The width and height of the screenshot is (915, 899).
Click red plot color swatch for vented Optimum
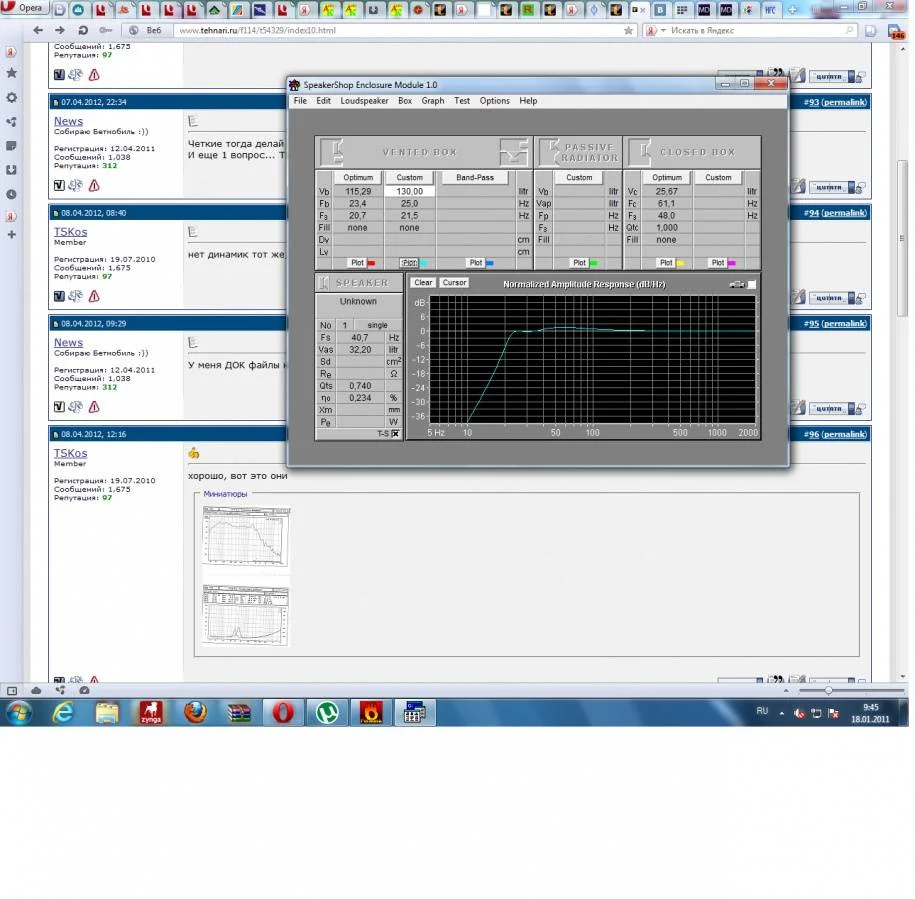[371, 263]
